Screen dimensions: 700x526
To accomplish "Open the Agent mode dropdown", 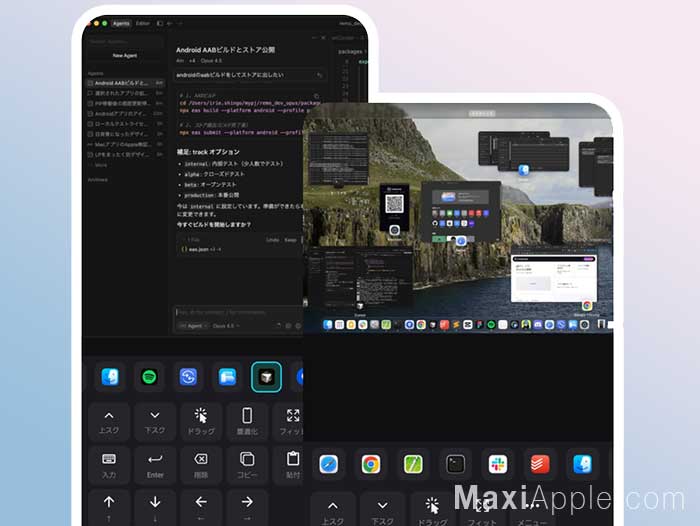I will (193, 326).
